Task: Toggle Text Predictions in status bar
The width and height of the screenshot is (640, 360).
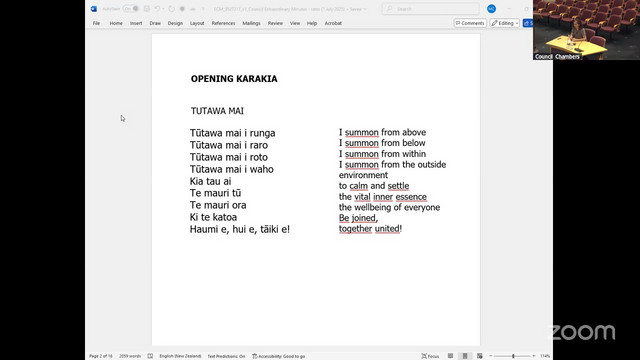Action: (226, 356)
